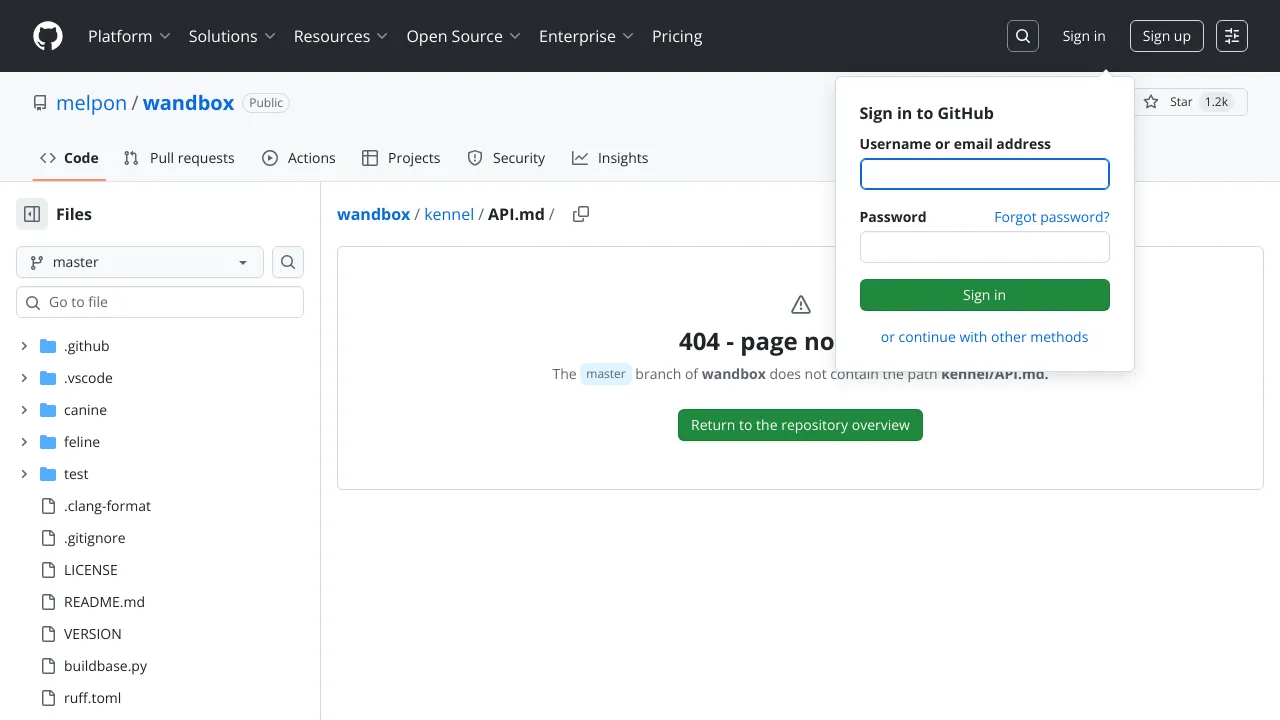Click the file icon next to README.md
Screen dimensions: 1280x720
[x=48, y=602]
